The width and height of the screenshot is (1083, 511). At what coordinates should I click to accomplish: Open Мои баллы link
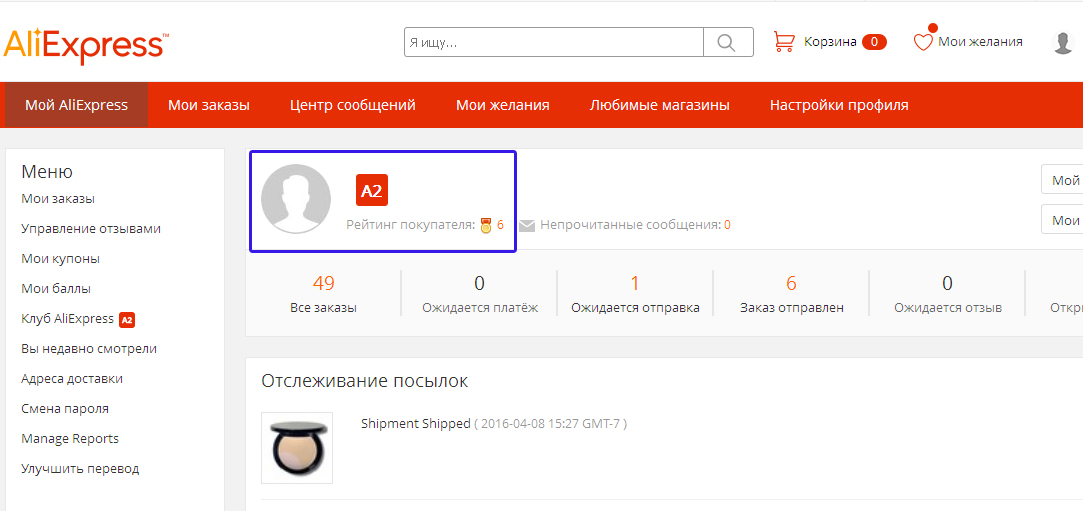56,289
